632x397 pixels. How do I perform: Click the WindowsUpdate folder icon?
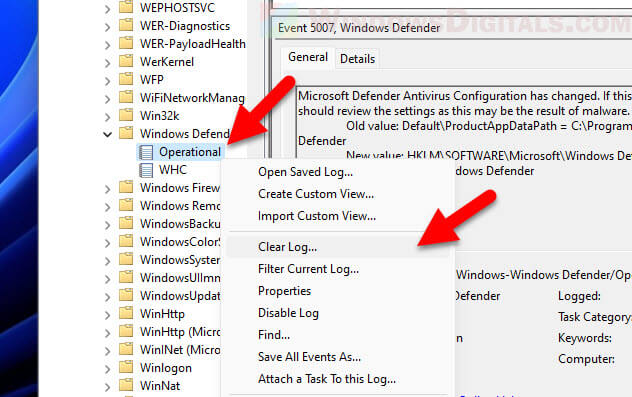(x=126, y=295)
